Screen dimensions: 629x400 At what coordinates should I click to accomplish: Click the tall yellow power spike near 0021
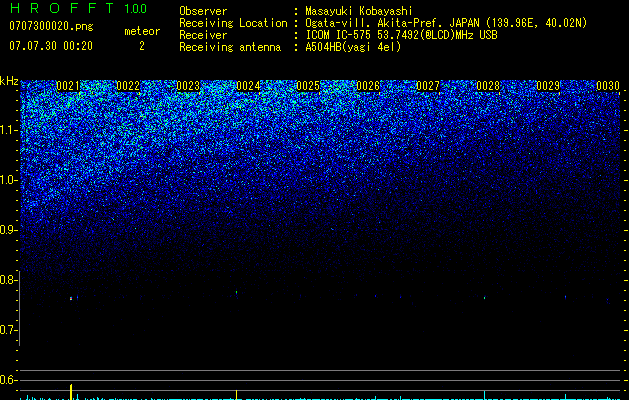tap(71, 392)
